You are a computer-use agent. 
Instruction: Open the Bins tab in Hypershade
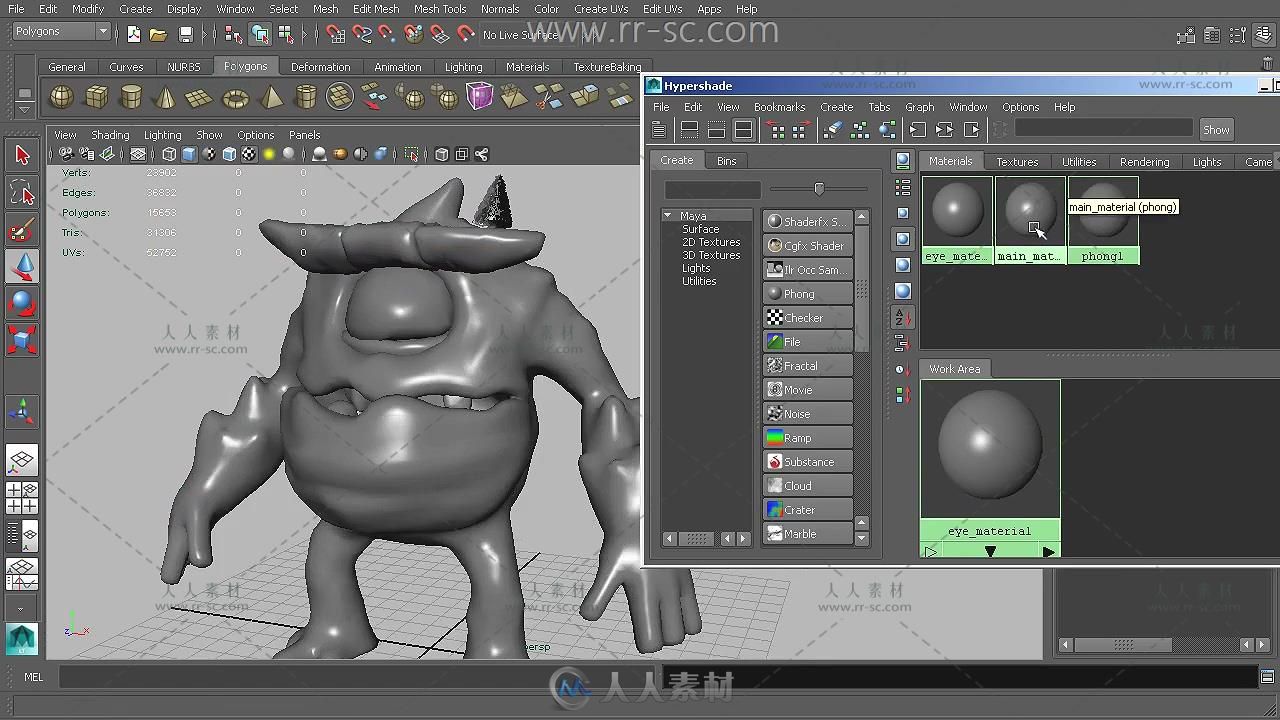click(x=726, y=160)
